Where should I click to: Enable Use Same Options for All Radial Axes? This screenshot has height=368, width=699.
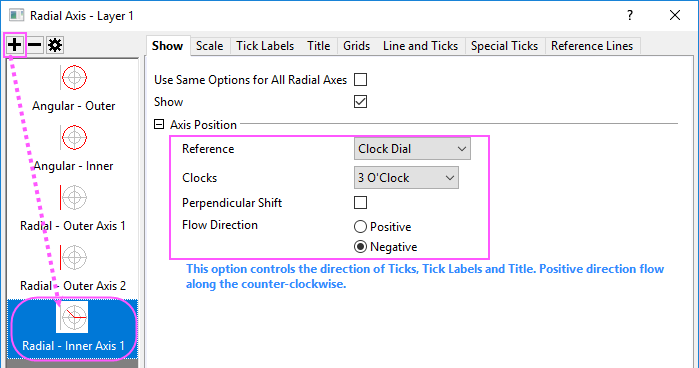pos(360,80)
